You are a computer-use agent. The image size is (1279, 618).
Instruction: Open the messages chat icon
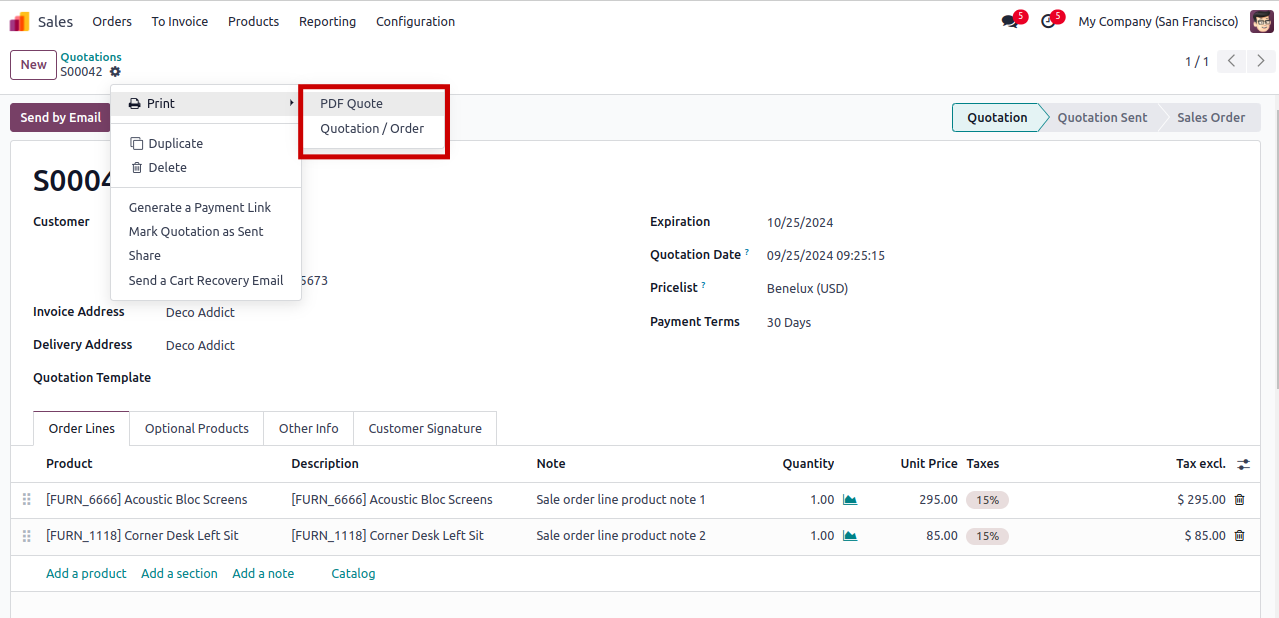(1010, 21)
